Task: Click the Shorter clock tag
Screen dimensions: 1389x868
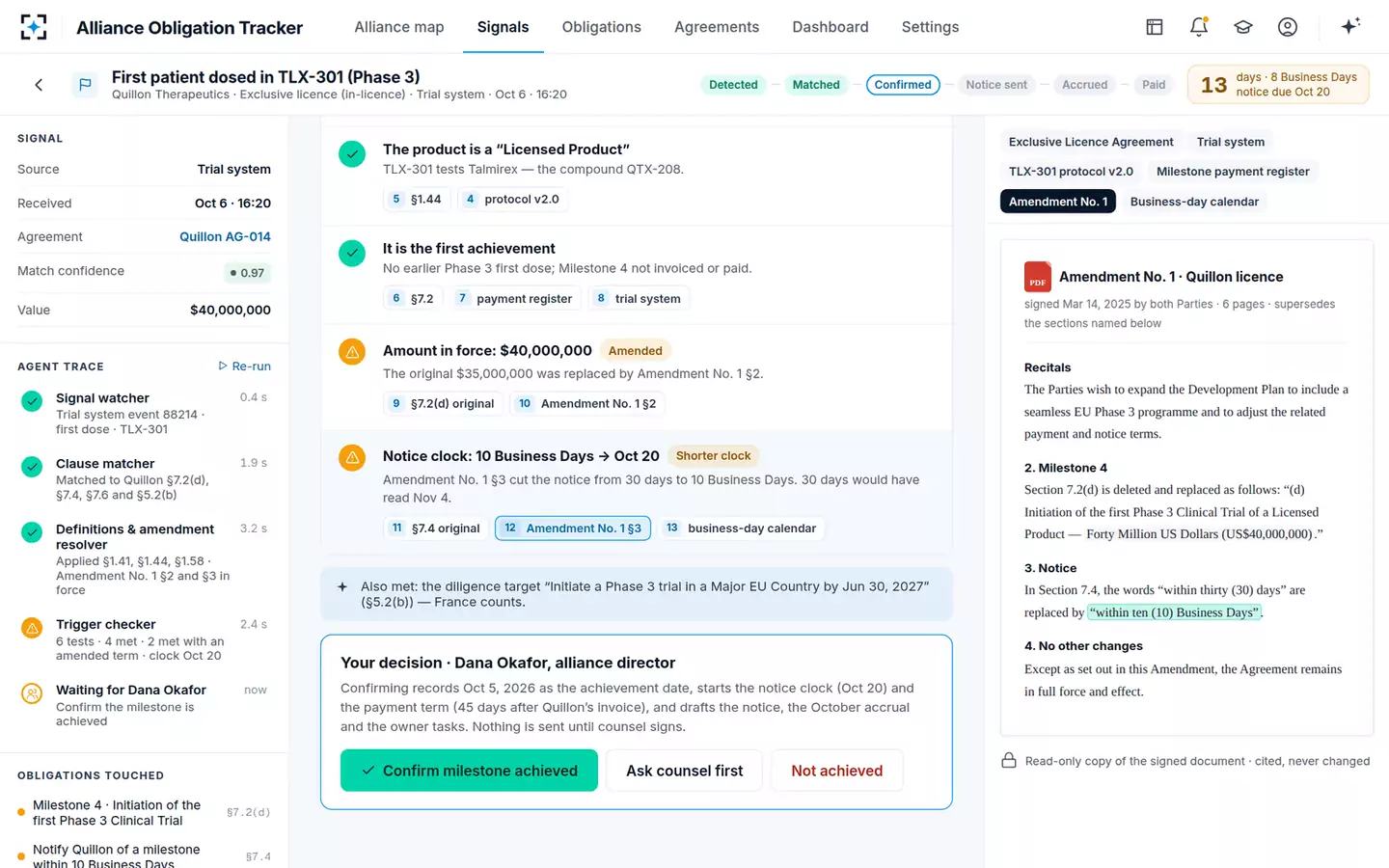Action: pos(713,456)
